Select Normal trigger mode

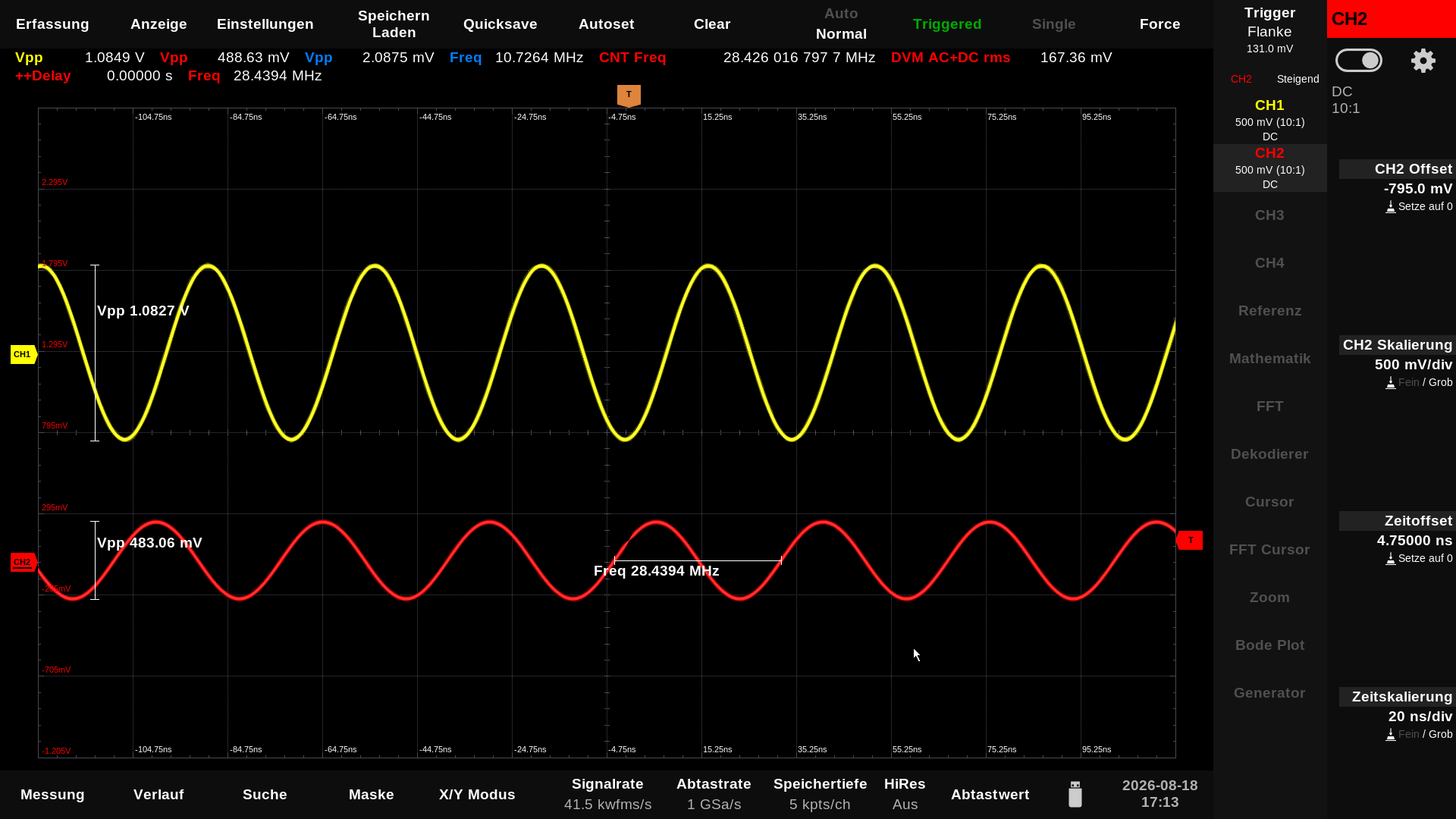click(841, 34)
